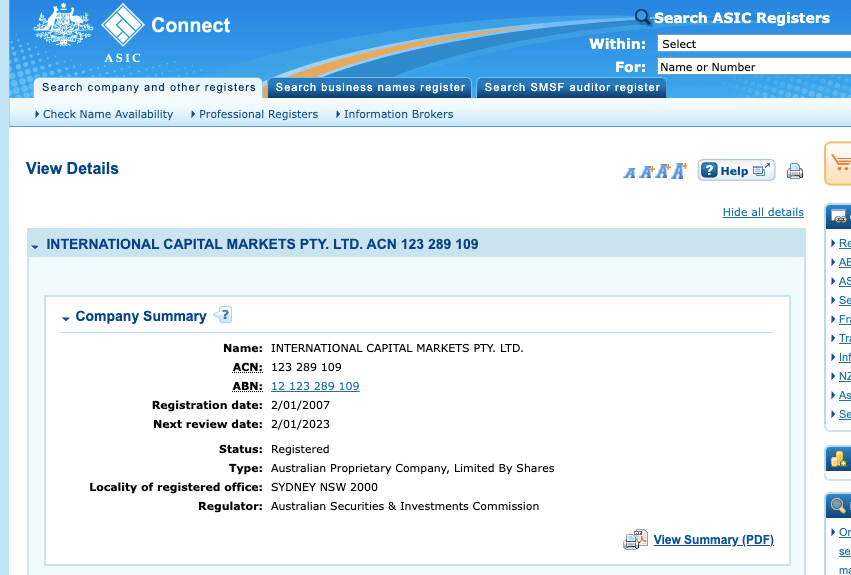Image resolution: width=851 pixels, height=575 pixels.
Task: Click the Name or Number search field
Action: tap(754, 67)
